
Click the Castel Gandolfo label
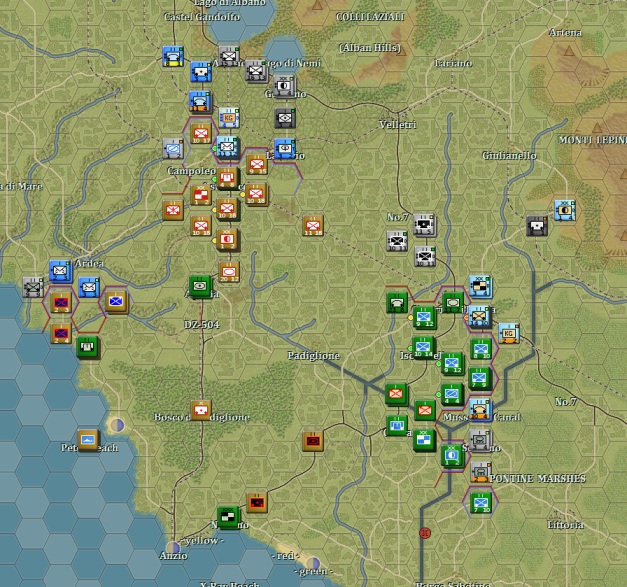(x=202, y=17)
